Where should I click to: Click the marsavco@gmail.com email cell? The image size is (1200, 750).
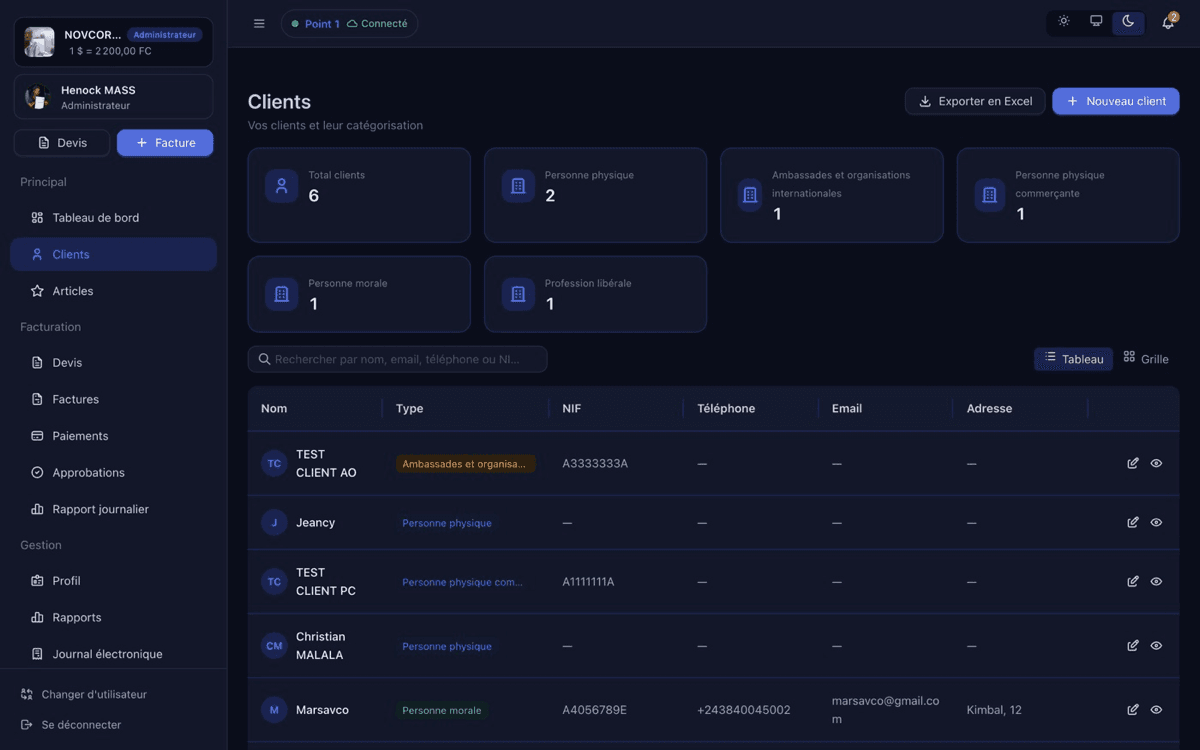coord(886,710)
